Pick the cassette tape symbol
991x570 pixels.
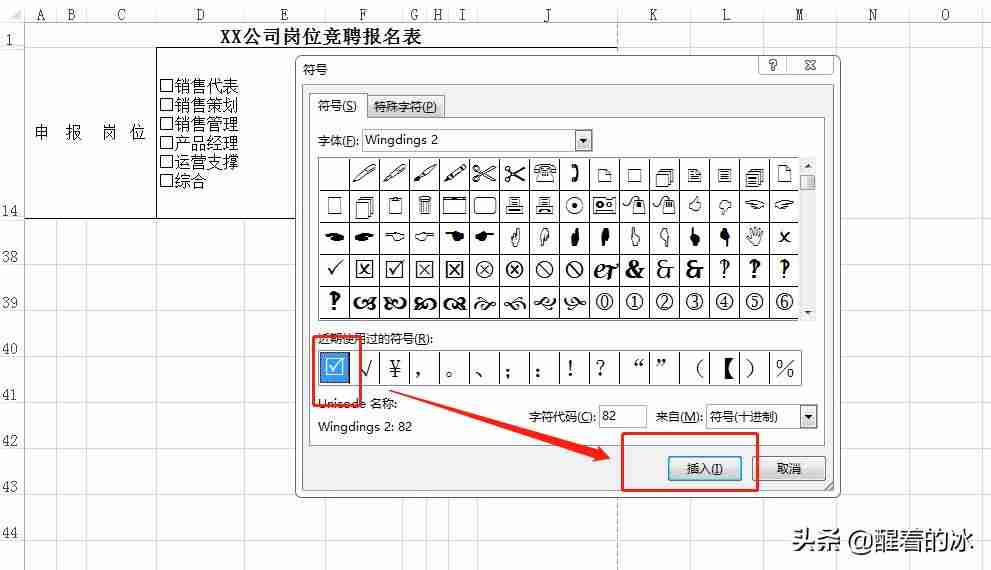(x=604, y=205)
